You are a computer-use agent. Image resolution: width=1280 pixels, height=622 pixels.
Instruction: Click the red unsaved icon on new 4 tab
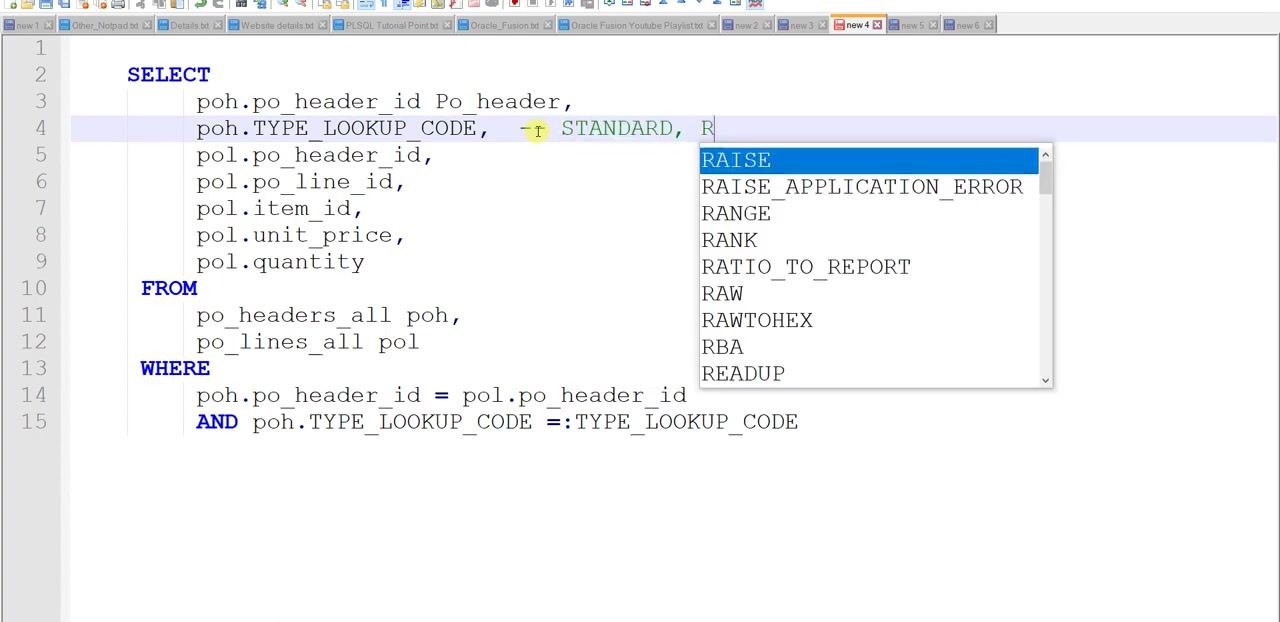click(838, 25)
